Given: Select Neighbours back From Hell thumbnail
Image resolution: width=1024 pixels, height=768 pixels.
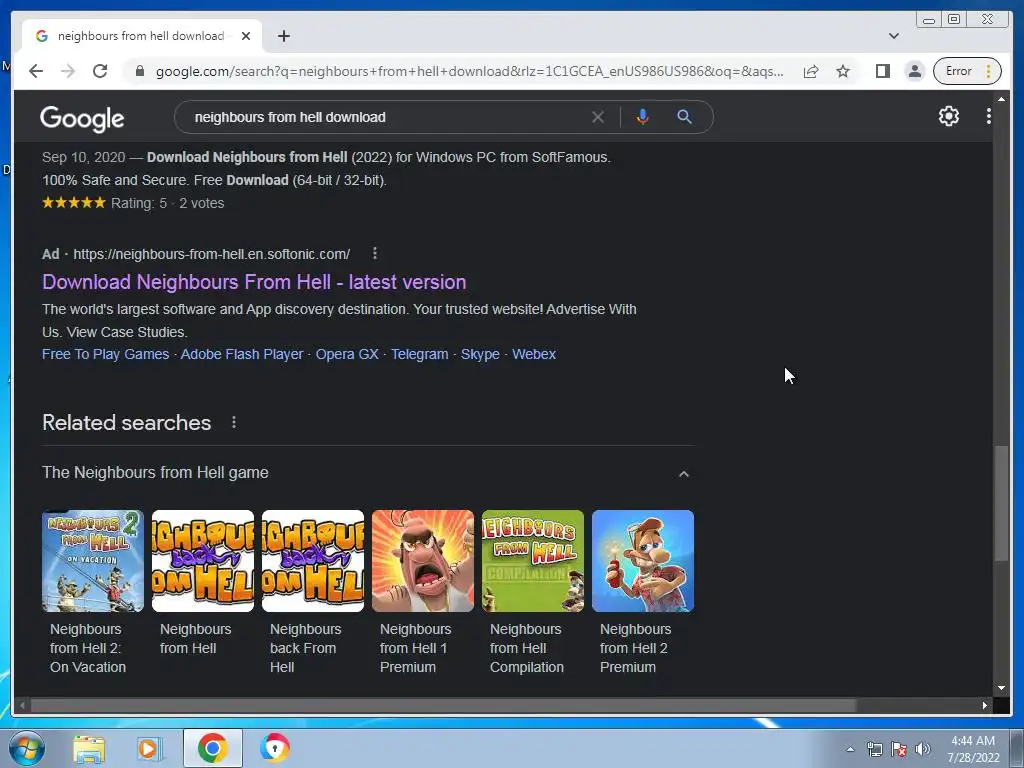Looking at the screenshot, I should coord(313,561).
